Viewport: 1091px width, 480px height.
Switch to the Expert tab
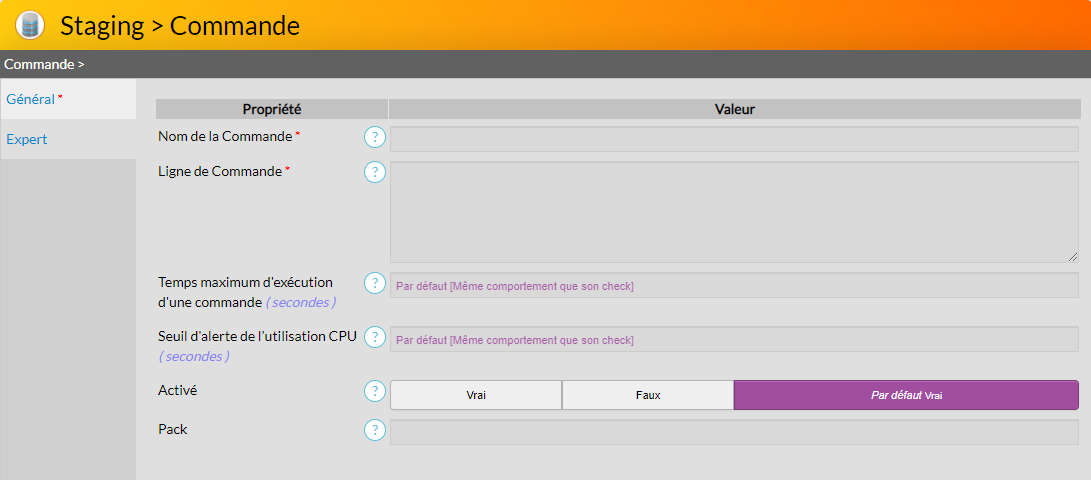tap(27, 139)
